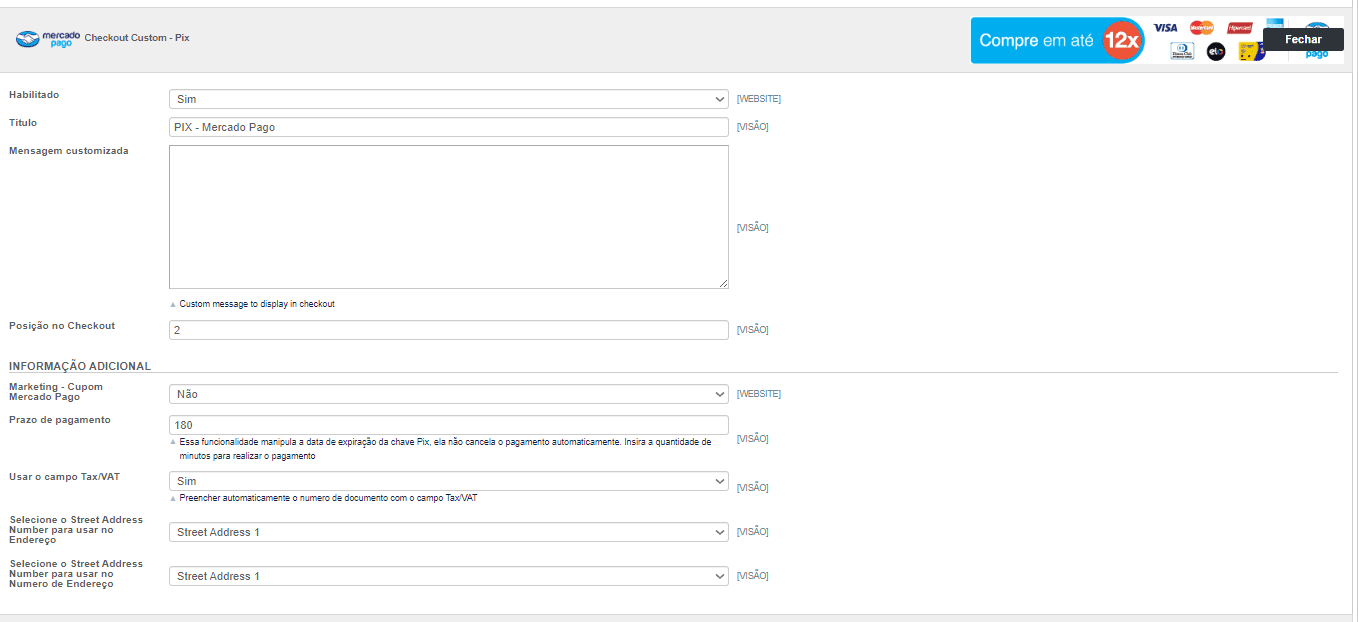Click the Mercado Pago handshake logo
The width and height of the screenshot is (1358, 622).
48,39
